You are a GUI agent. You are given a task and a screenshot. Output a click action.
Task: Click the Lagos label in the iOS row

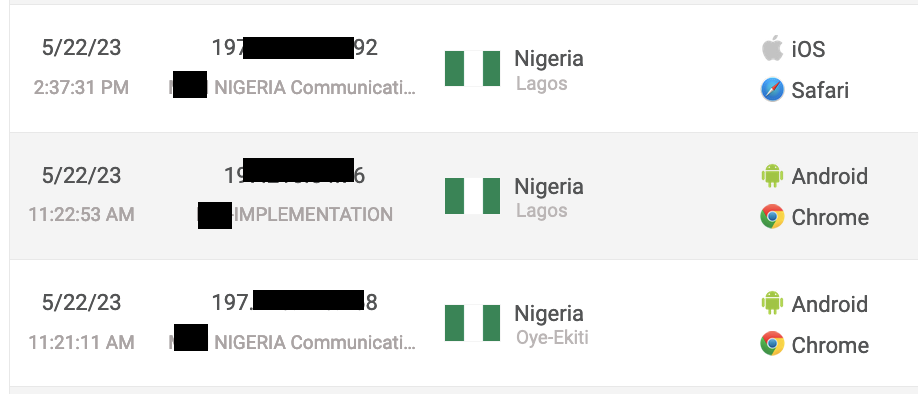coord(542,83)
